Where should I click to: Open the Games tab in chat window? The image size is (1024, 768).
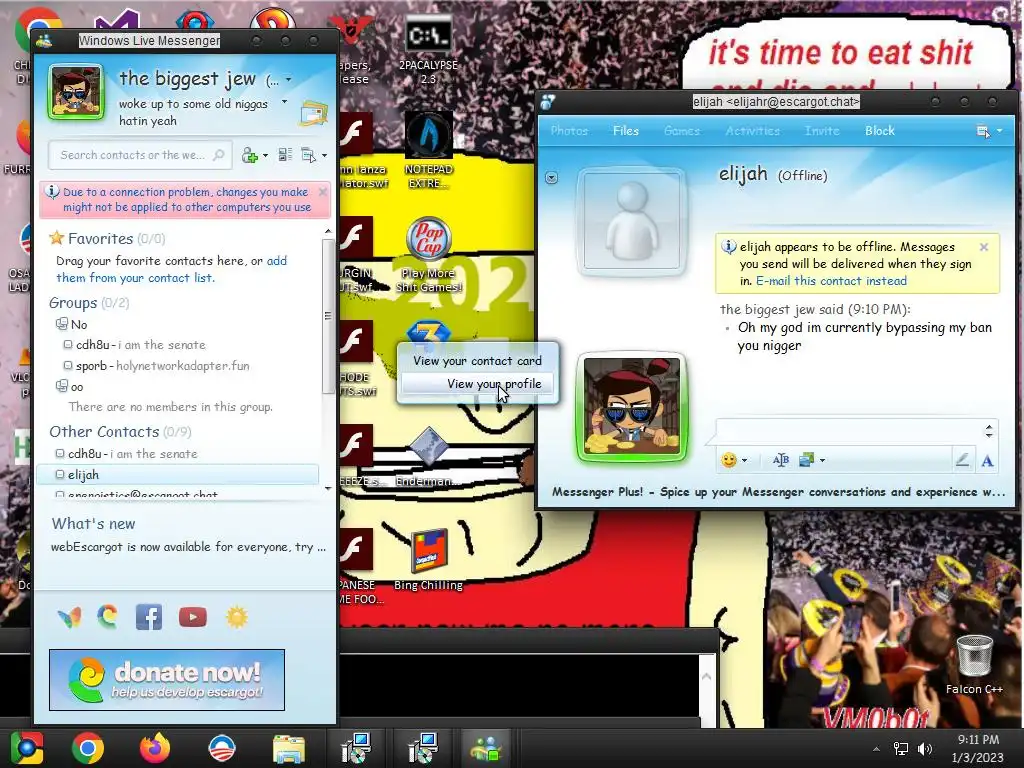click(x=682, y=131)
